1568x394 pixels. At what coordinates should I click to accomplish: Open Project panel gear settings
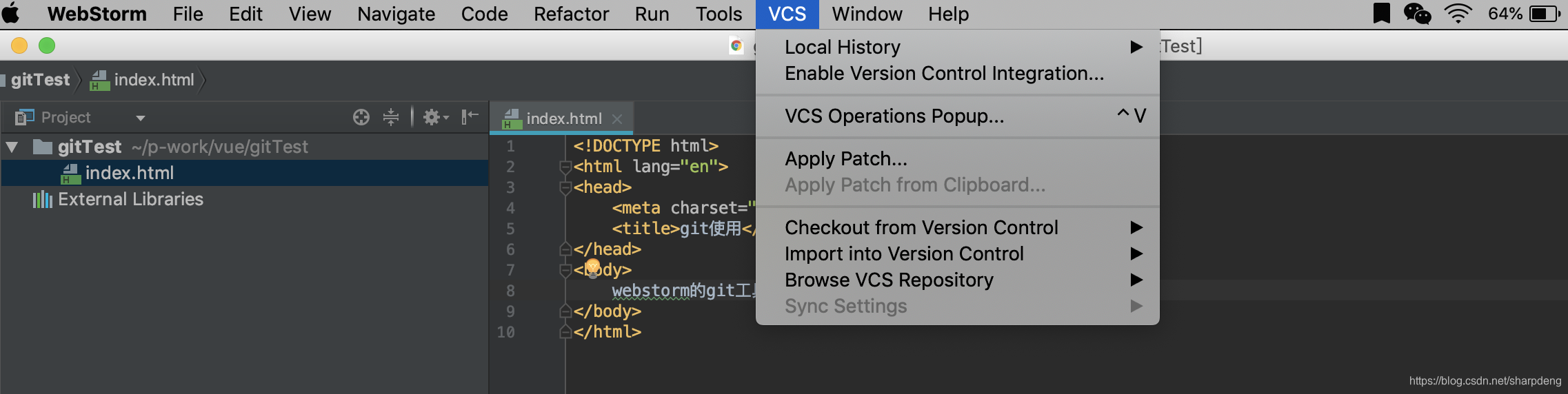tap(435, 117)
